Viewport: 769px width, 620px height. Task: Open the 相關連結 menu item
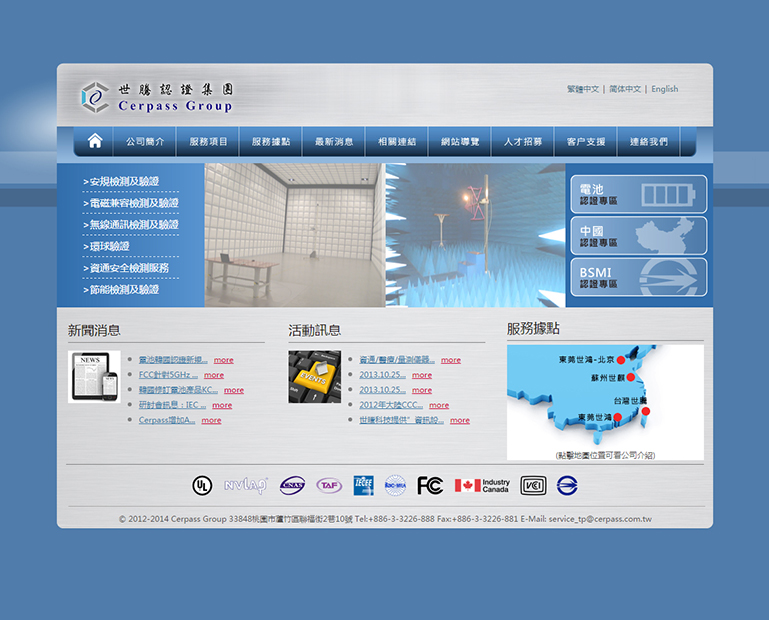(x=397, y=142)
